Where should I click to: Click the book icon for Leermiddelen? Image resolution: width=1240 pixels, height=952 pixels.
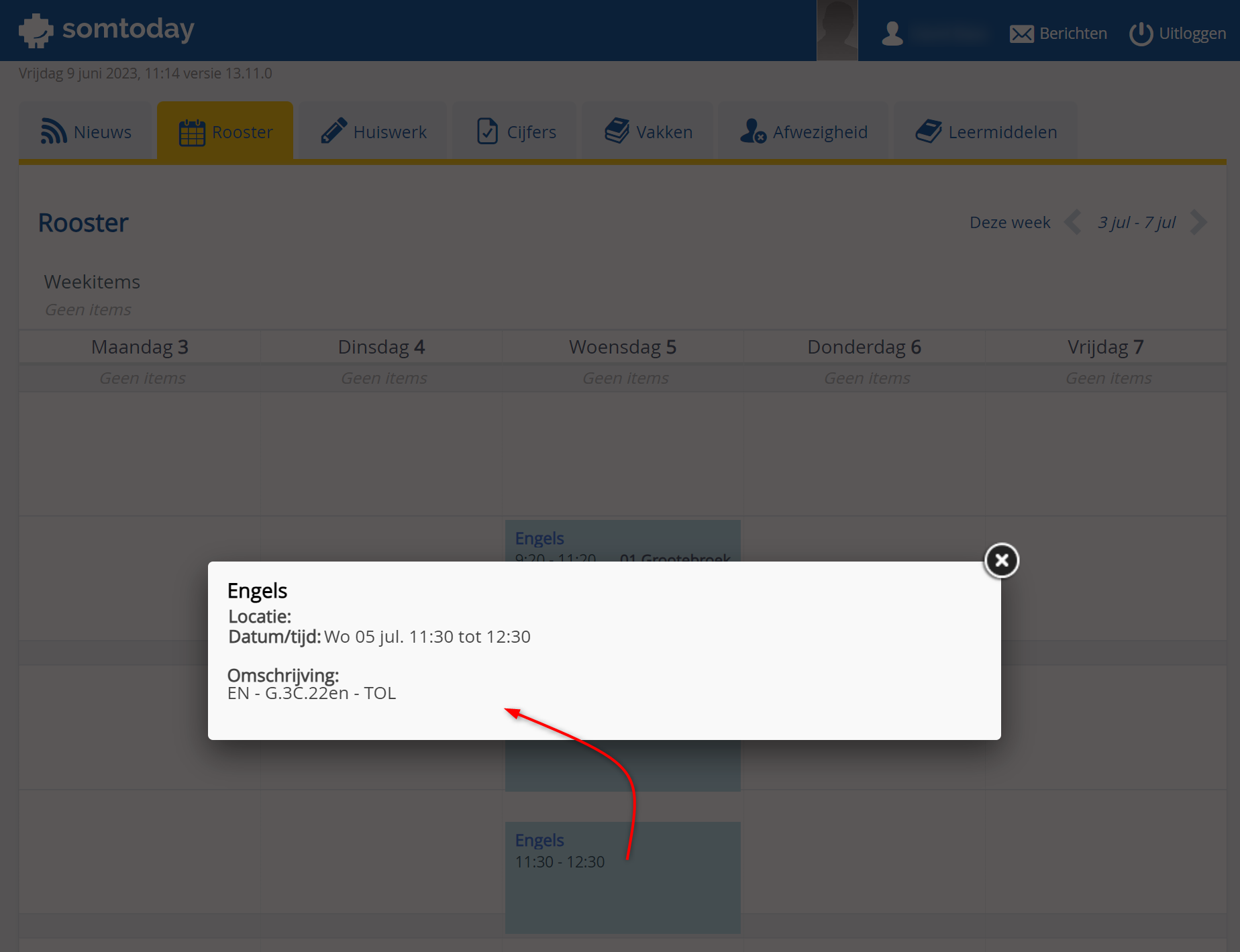pyautogui.click(x=929, y=131)
